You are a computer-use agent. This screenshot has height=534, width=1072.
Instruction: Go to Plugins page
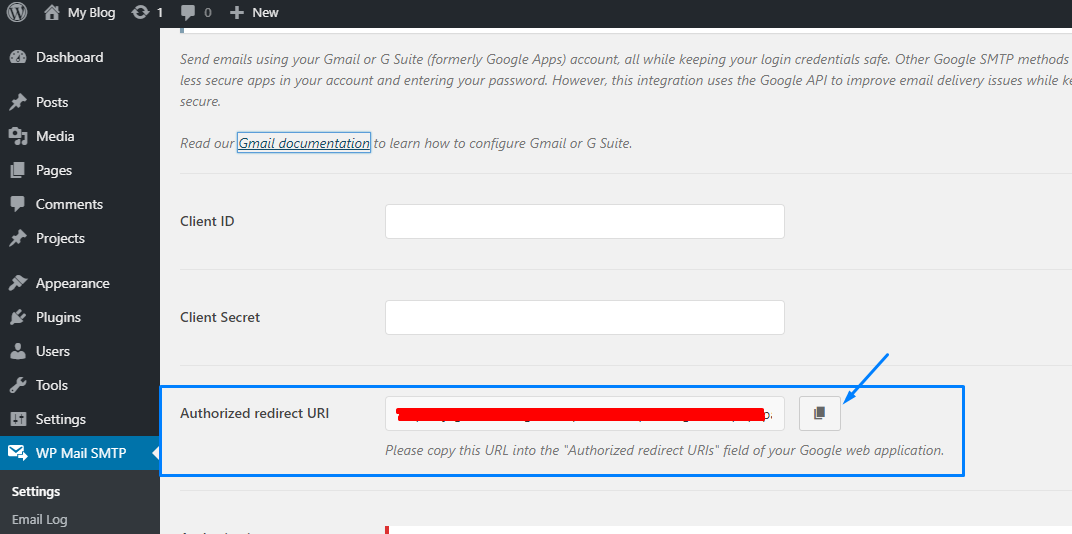point(58,317)
